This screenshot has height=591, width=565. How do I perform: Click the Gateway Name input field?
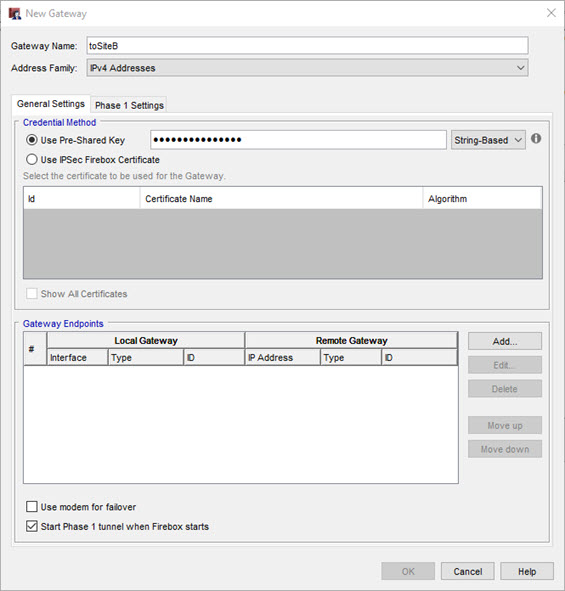pos(307,46)
